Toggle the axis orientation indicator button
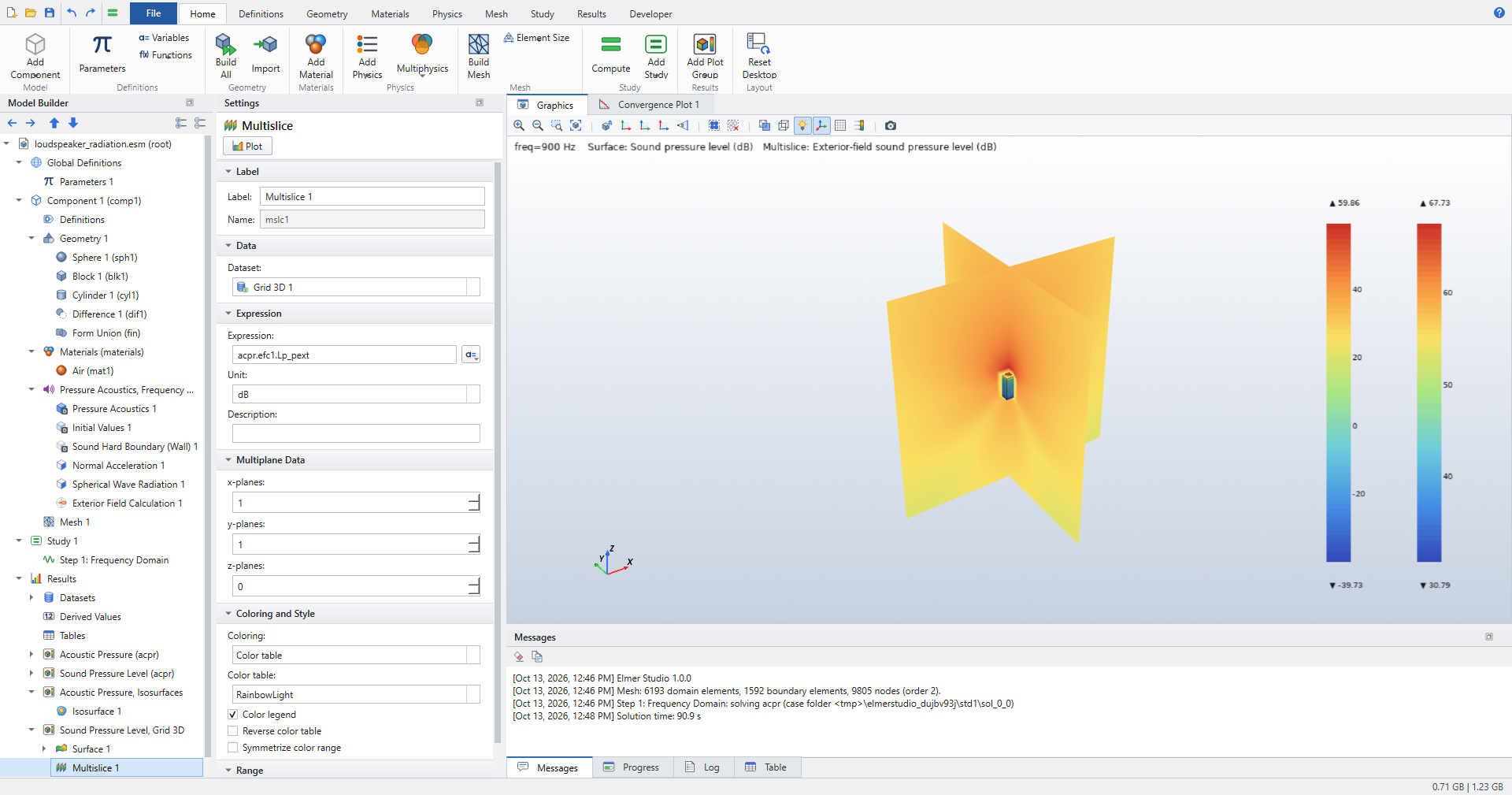The image size is (1512, 795). pyautogui.click(x=821, y=125)
